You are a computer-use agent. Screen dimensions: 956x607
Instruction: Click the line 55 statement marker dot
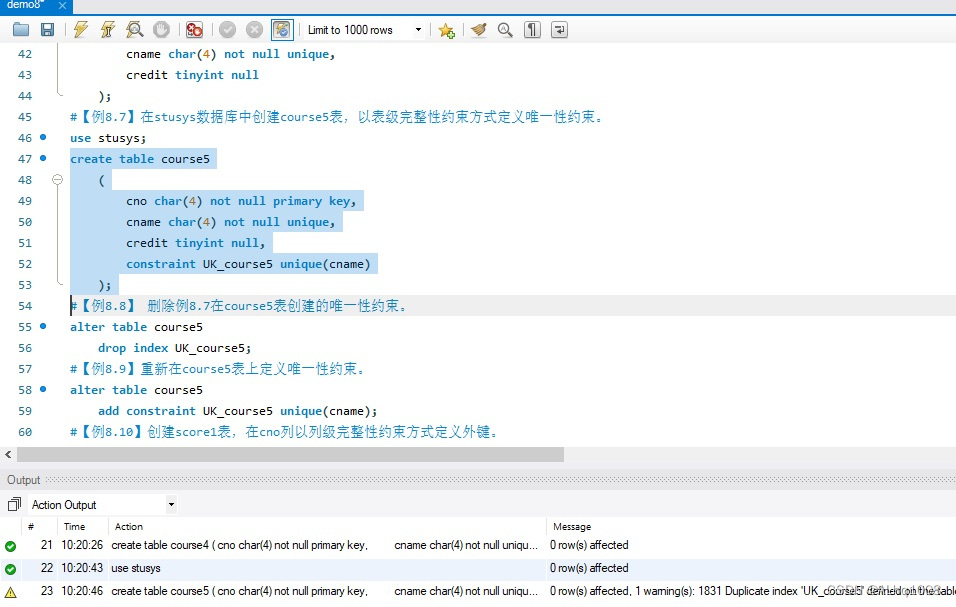click(x=43, y=326)
